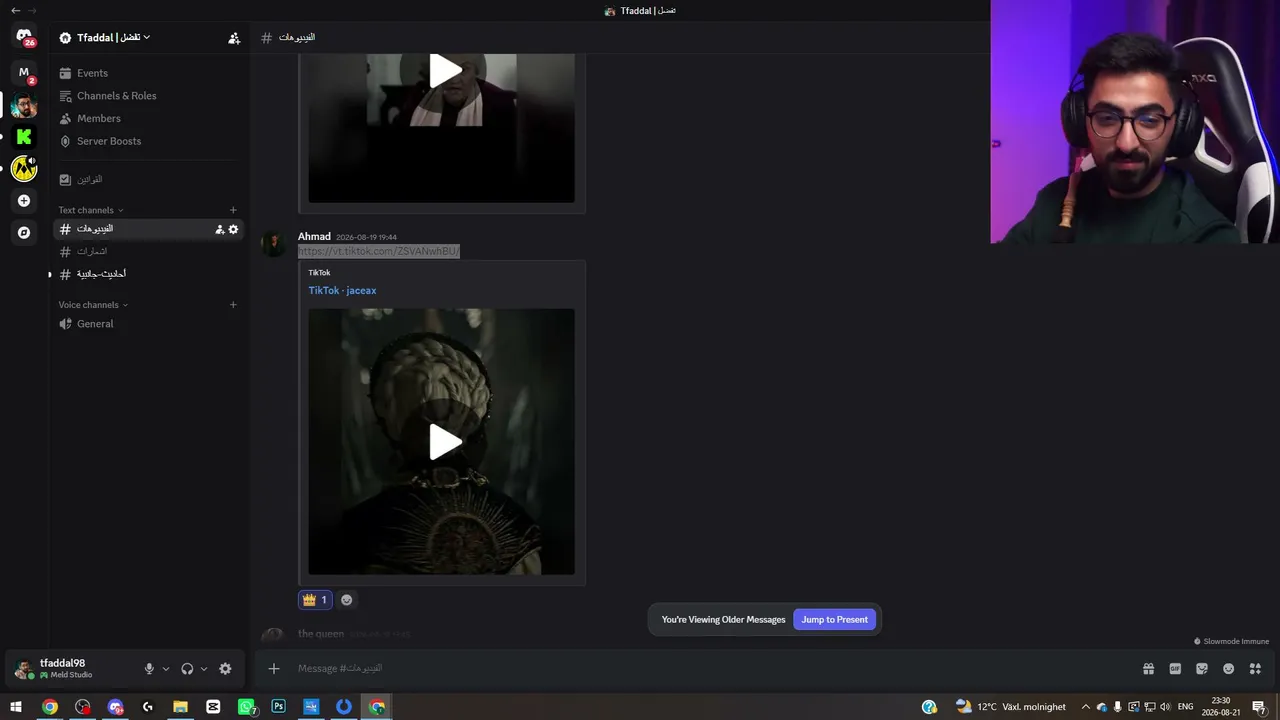The height and width of the screenshot is (720, 1280).
Task: Click tfaddal98 user profile panel
Action: click(x=70, y=668)
